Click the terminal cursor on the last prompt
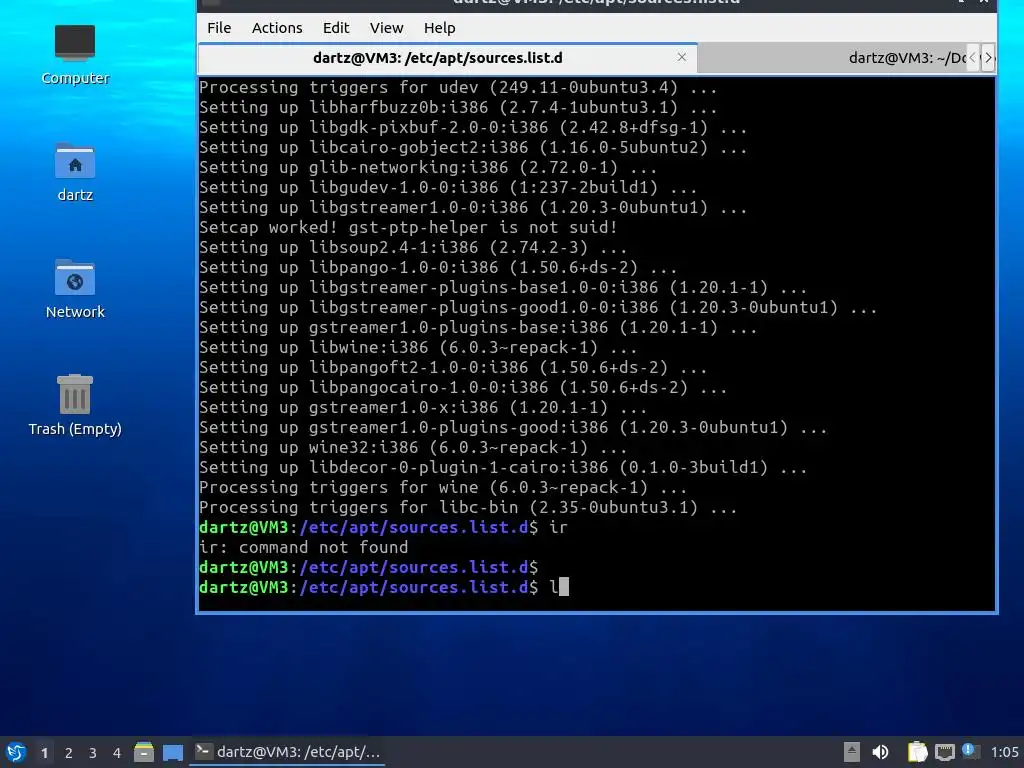This screenshot has height=768, width=1024. click(x=564, y=587)
